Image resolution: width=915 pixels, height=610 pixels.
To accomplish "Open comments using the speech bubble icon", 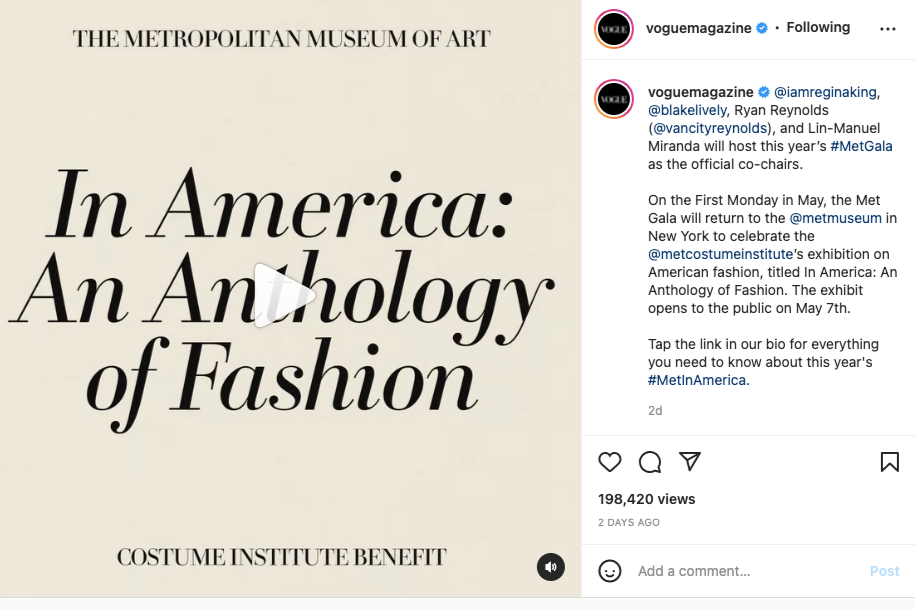I will tap(650, 462).
